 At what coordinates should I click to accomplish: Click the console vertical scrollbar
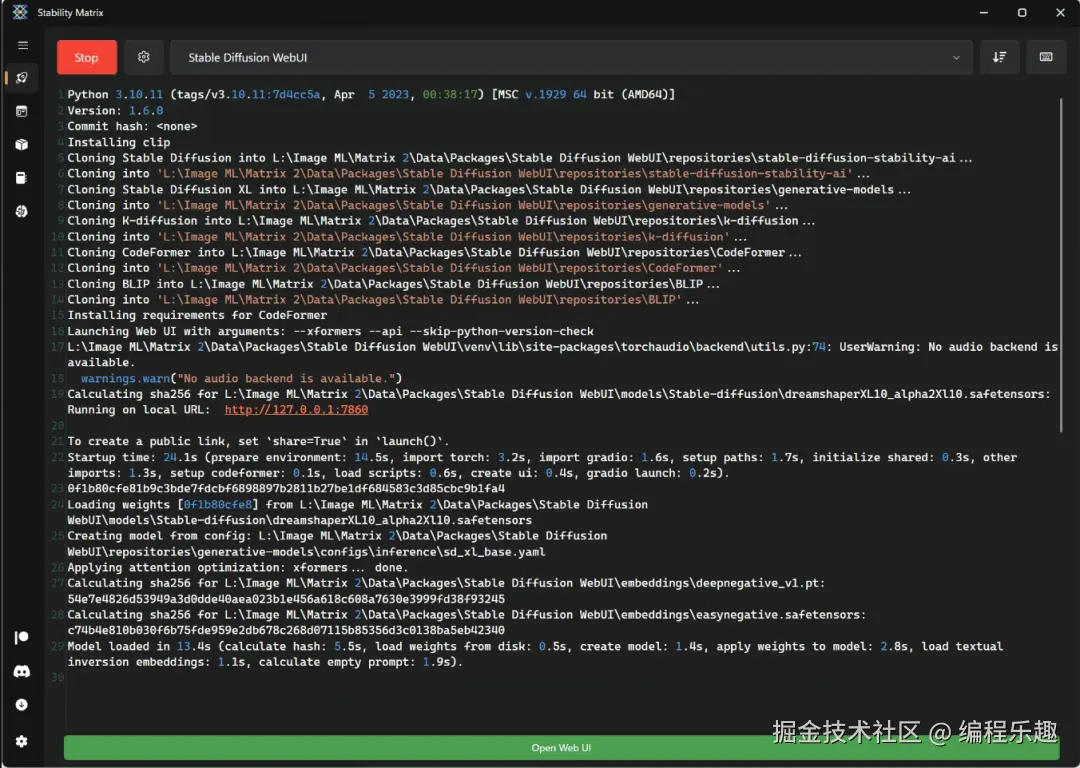[x=1061, y=265]
